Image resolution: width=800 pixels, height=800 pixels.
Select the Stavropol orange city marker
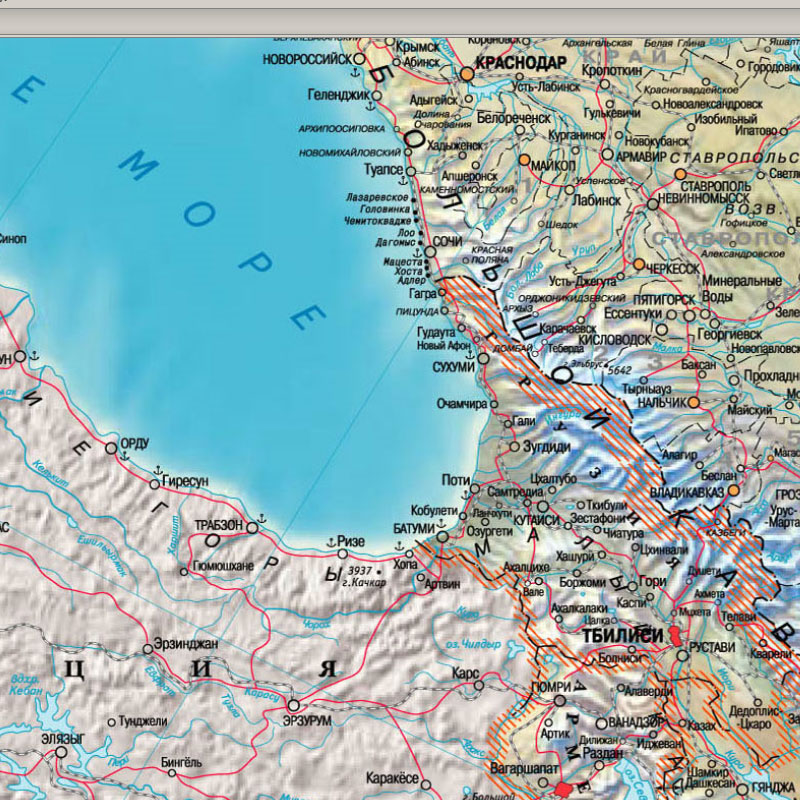click(680, 173)
